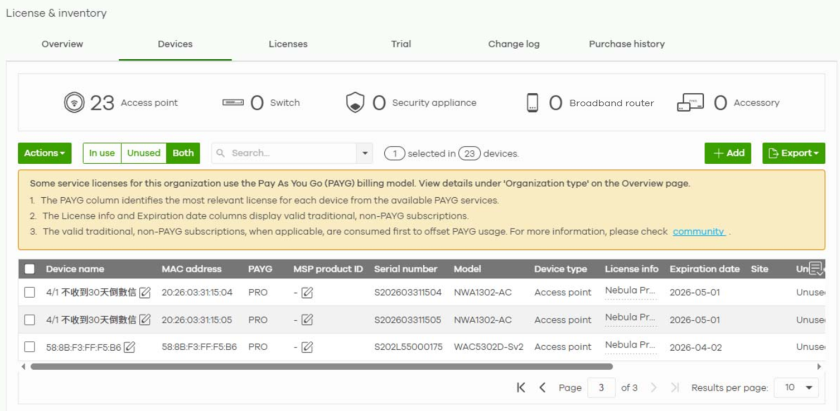Check the WAC5302D-Sv2 device row
This screenshot has width=840, height=411.
coord(30,347)
